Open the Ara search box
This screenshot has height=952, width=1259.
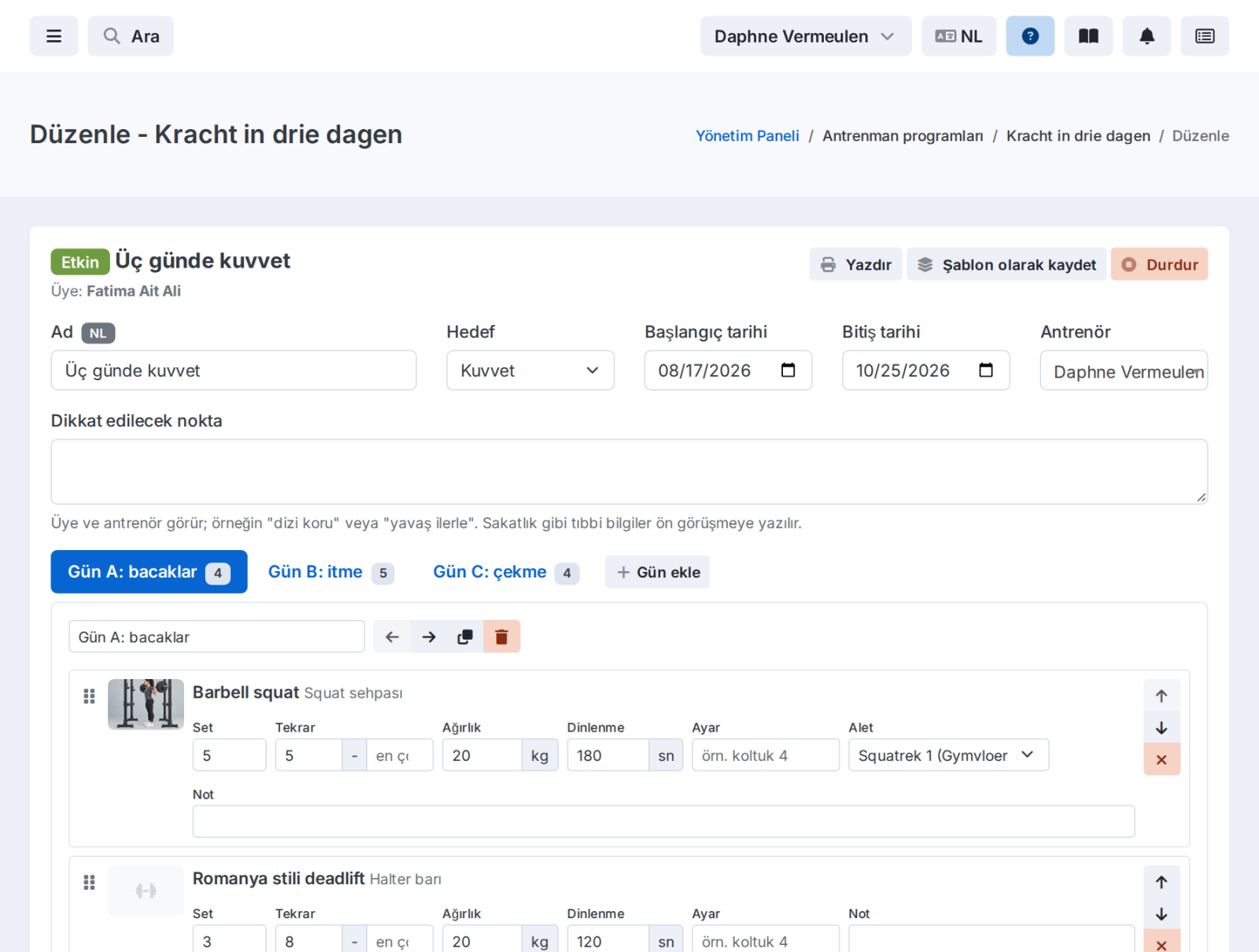pyautogui.click(x=131, y=36)
